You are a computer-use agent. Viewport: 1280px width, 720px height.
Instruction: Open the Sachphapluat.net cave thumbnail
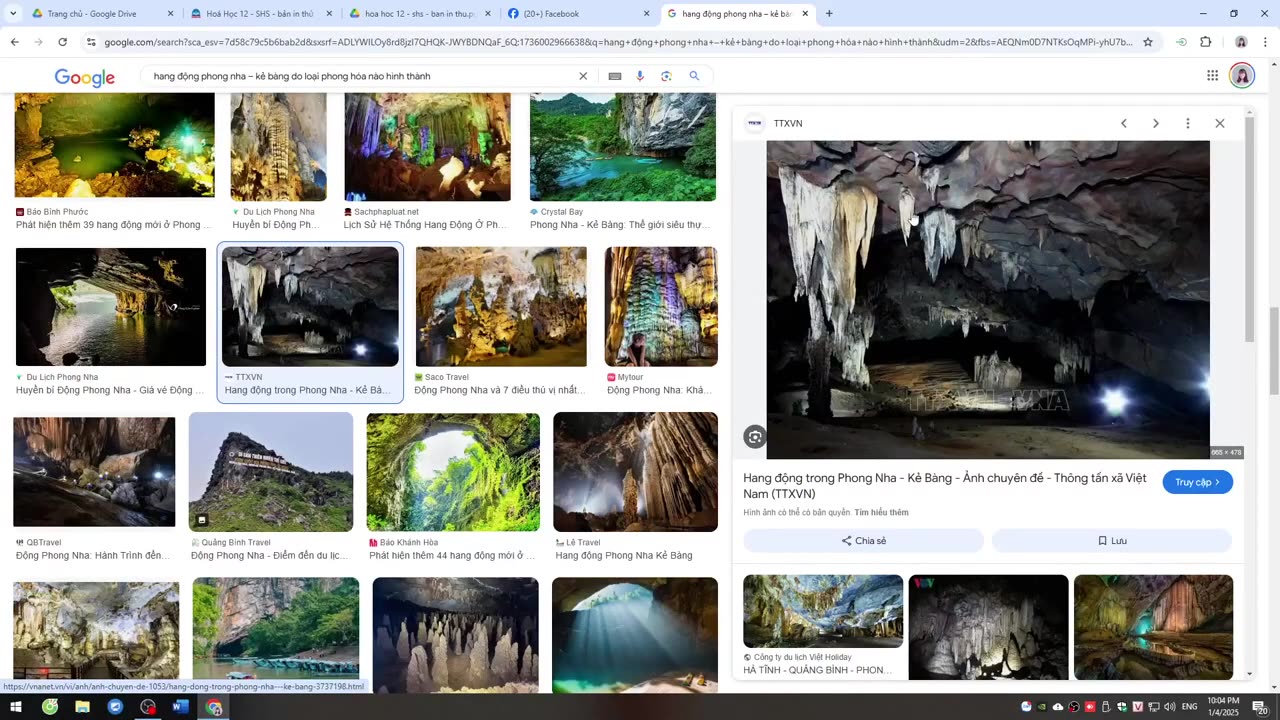(428, 147)
